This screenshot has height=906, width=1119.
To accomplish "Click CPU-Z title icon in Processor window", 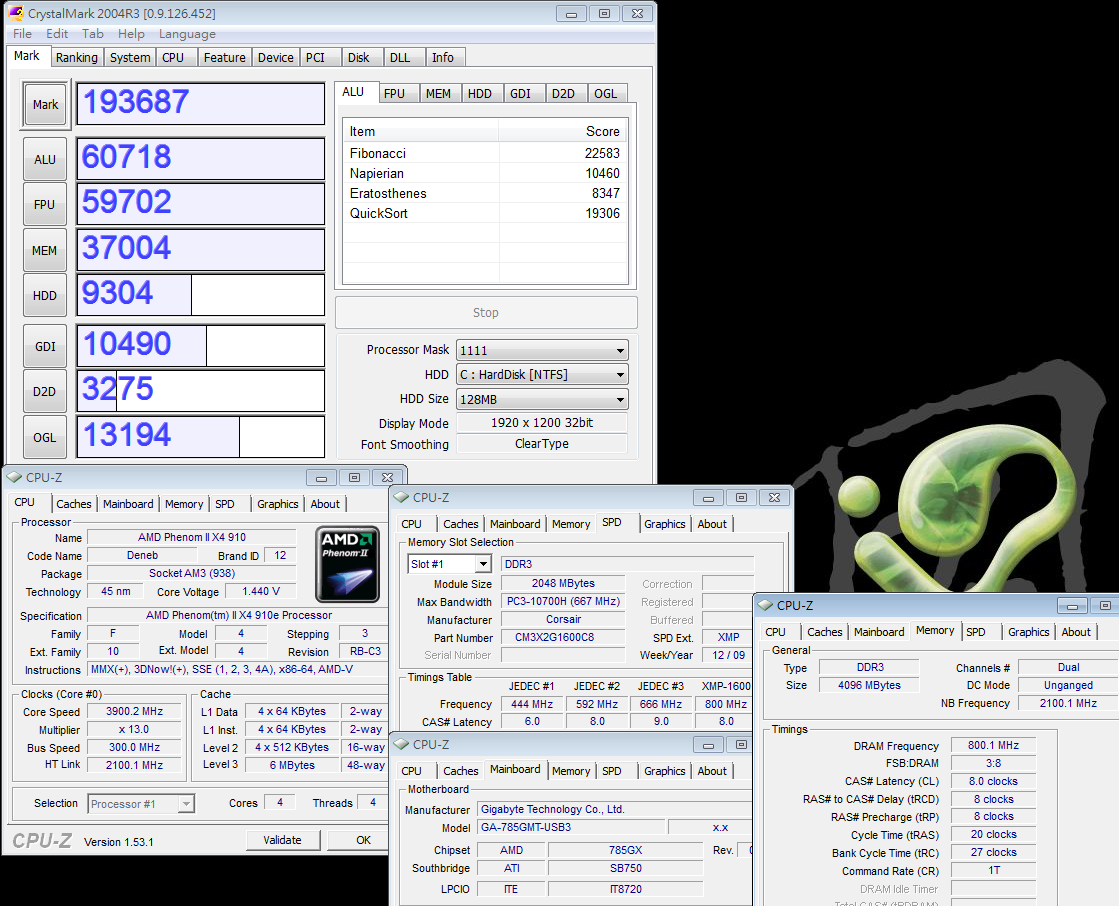I will 14,477.
